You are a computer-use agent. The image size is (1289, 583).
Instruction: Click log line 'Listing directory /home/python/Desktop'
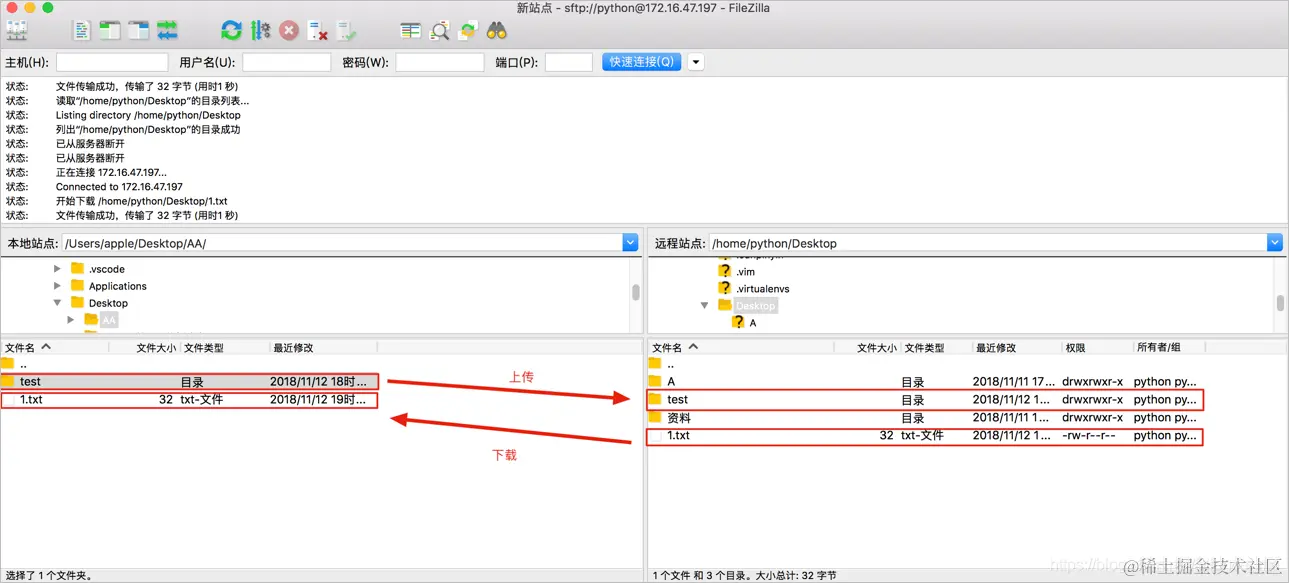(148, 115)
